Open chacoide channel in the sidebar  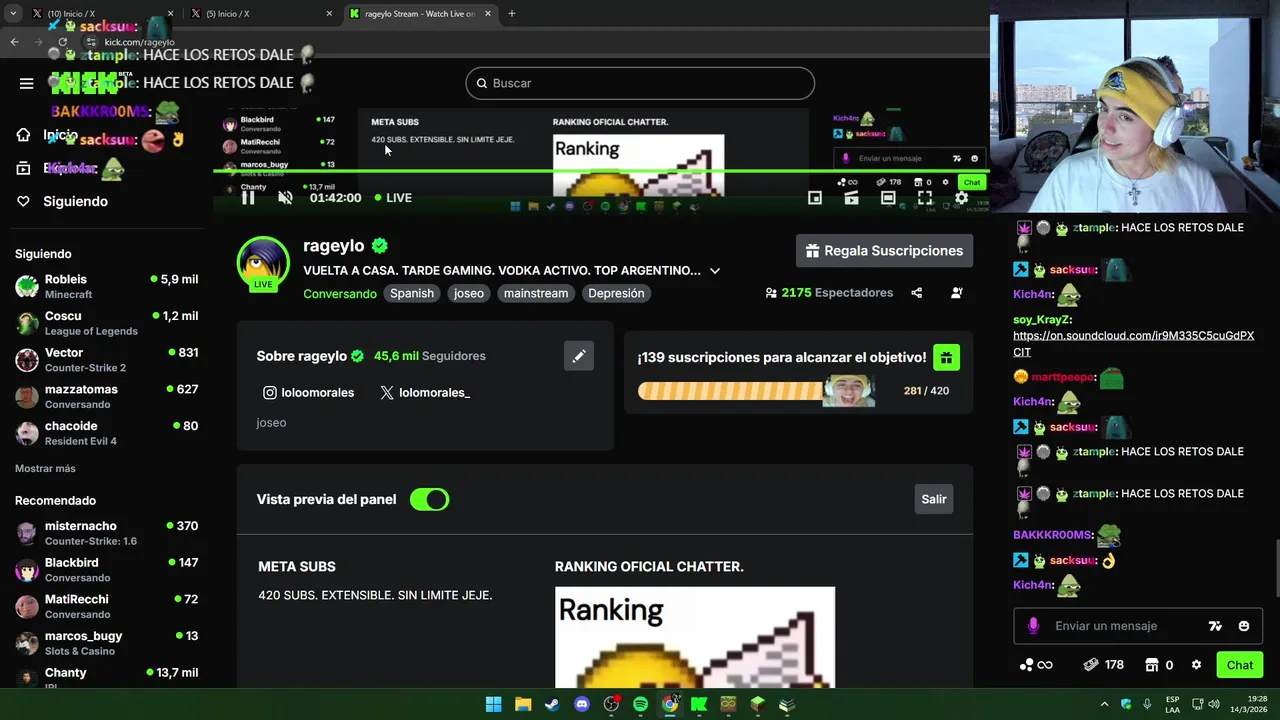click(x=107, y=433)
